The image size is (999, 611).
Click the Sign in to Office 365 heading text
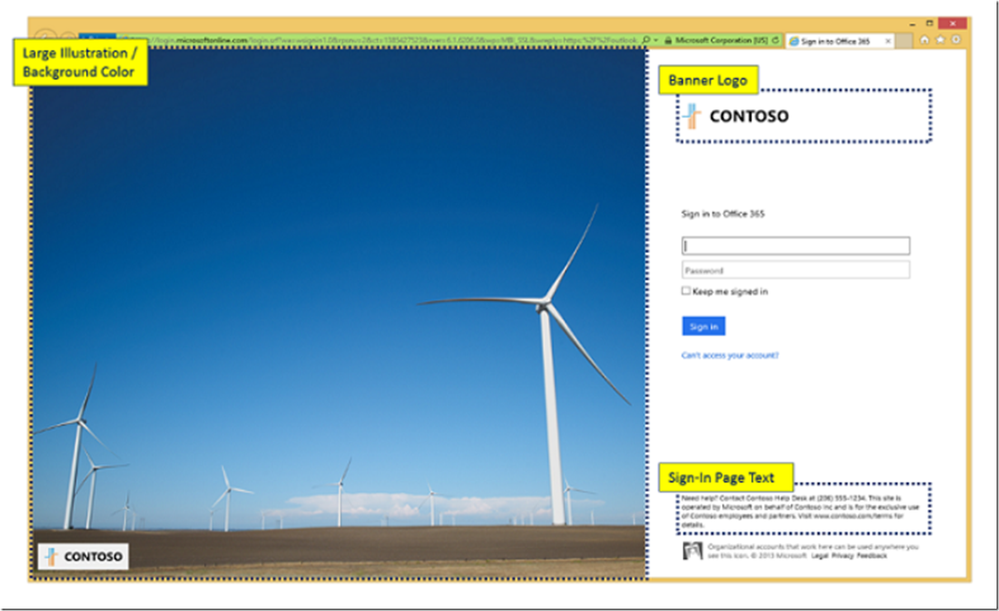[723, 214]
